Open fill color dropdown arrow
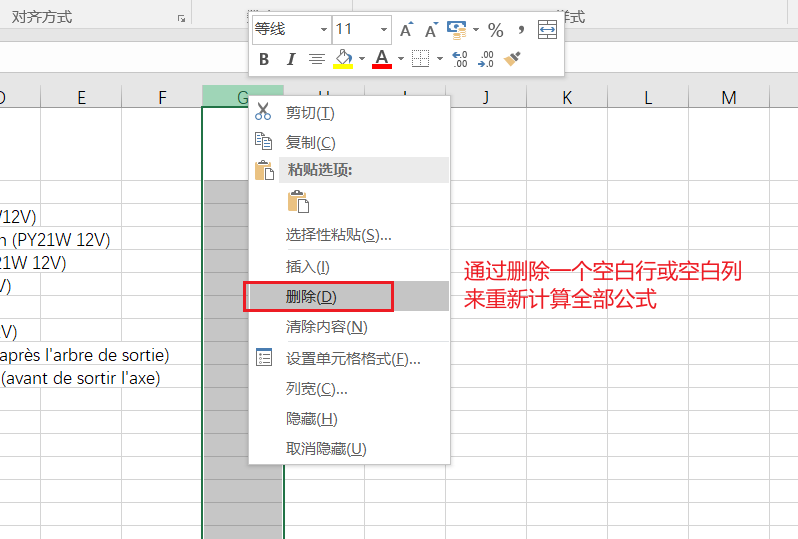798x539 pixels. 362,59
